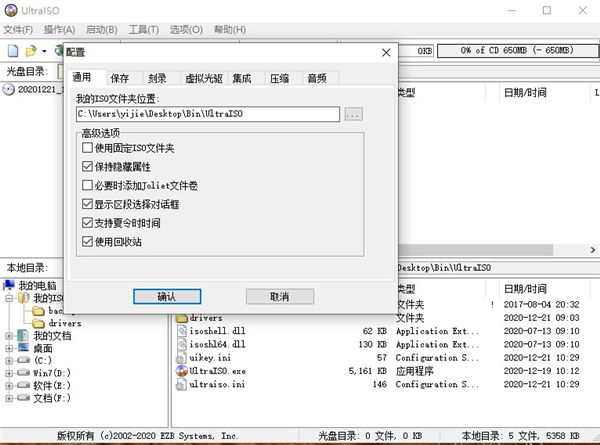This screenshot has width=600, height=445.
Task: Open the 工具(T) menu
Action: tap(143, 29)
